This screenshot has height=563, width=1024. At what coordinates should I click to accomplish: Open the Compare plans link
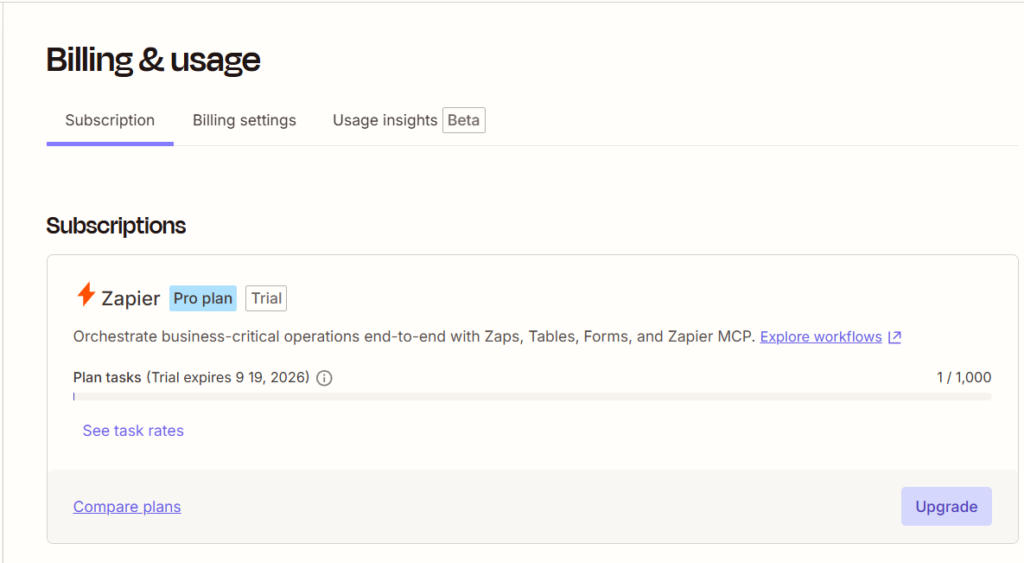pyautogui.click(x=127, y=507)
